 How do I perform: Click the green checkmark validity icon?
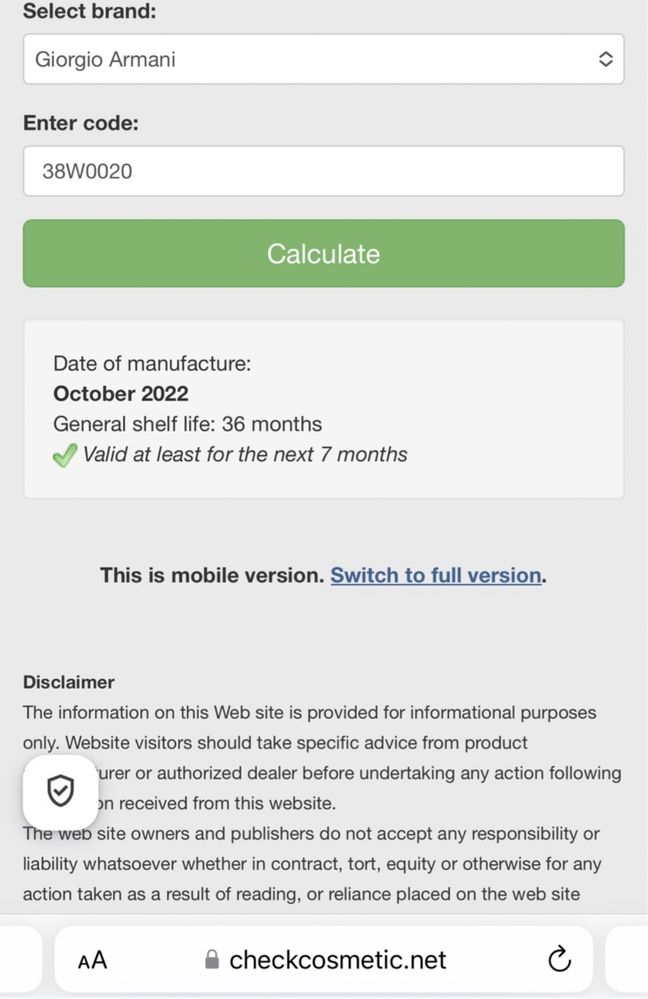[65, 455]
